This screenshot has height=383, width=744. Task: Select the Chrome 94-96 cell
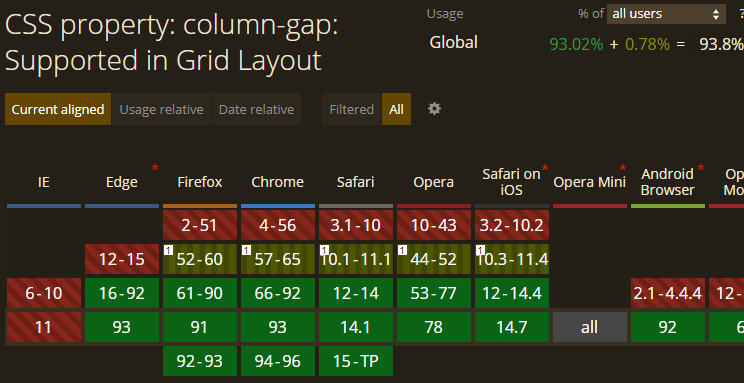pyautogui.click(x=278, y=361)
